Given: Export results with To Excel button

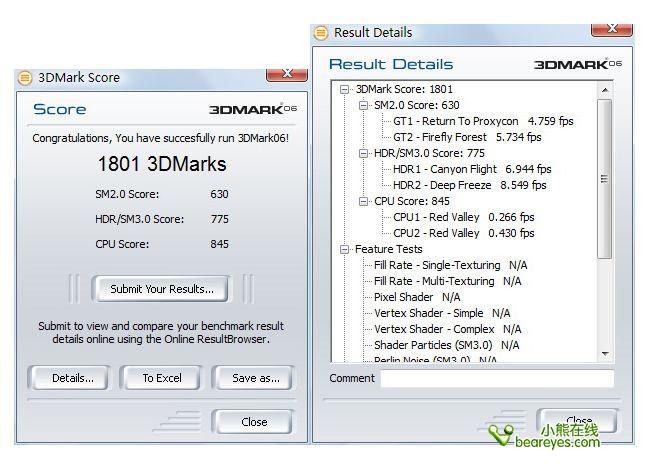Looking at the screenshot, I should [x=161, y=378].
